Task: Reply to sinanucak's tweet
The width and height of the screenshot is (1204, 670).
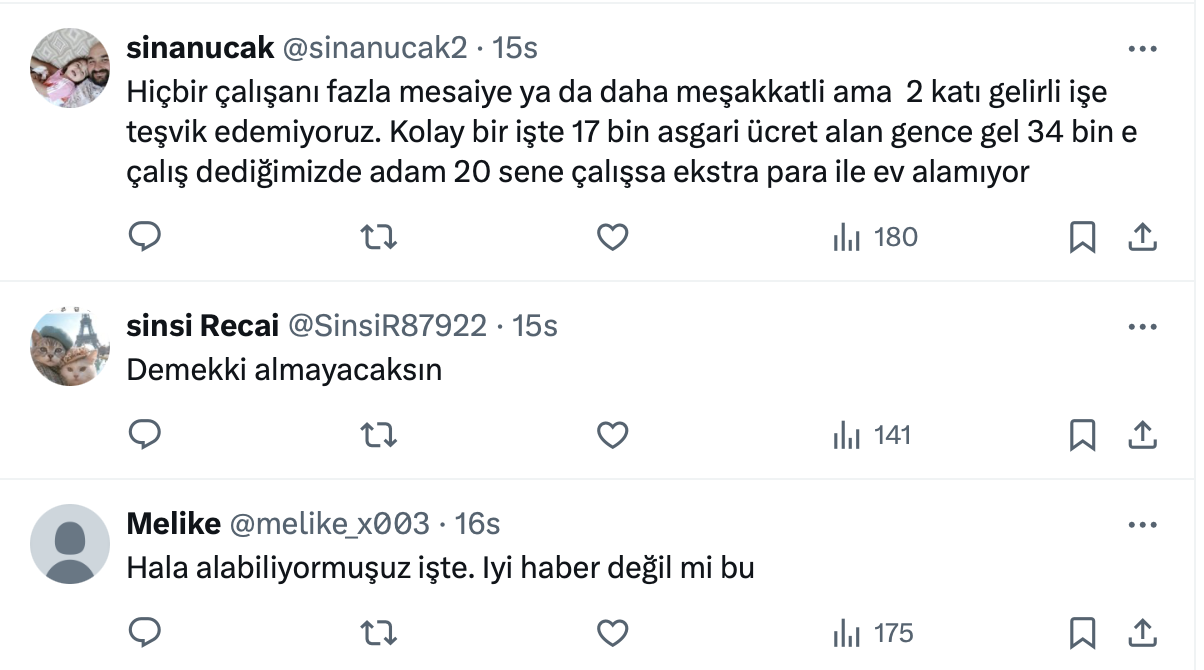Action: [146, 237]
